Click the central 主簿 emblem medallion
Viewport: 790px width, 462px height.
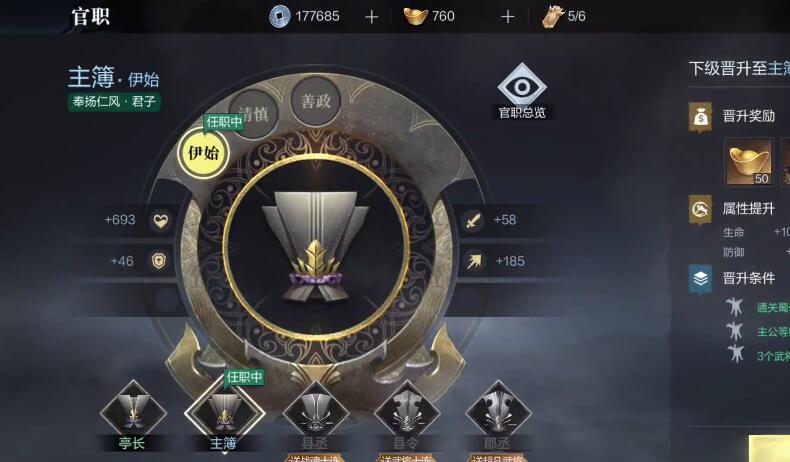[x=316, y=246]
